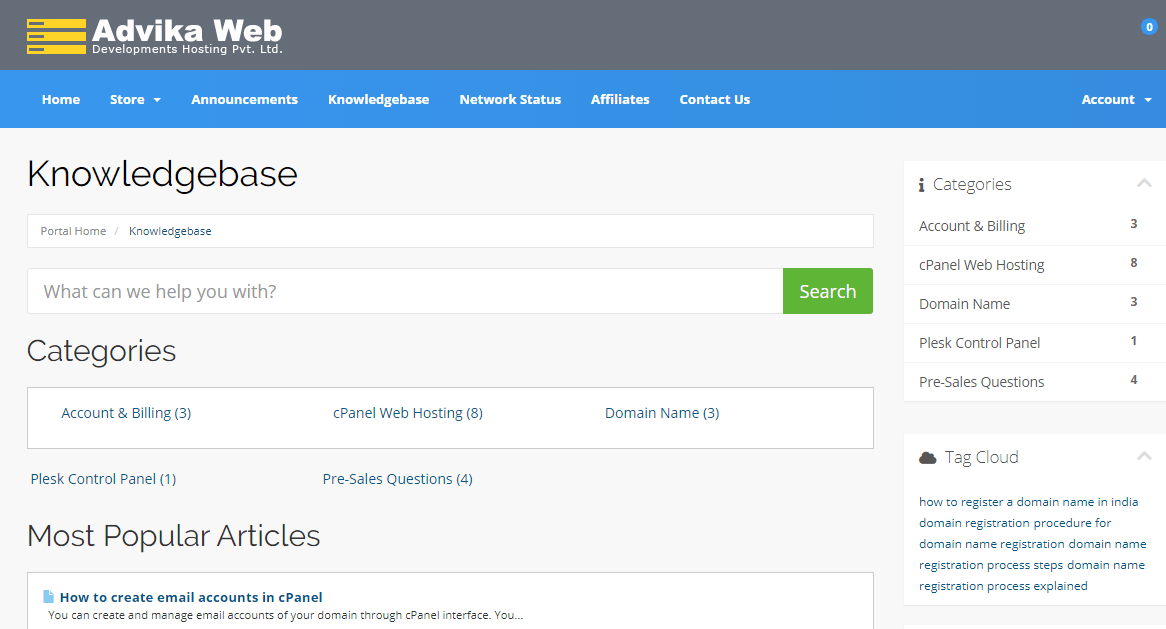Image resolution: width=1166 pixels, height=629 pixels.
Task: Click the green Search button
Action: pyautogui.click(x=828, y=291)
